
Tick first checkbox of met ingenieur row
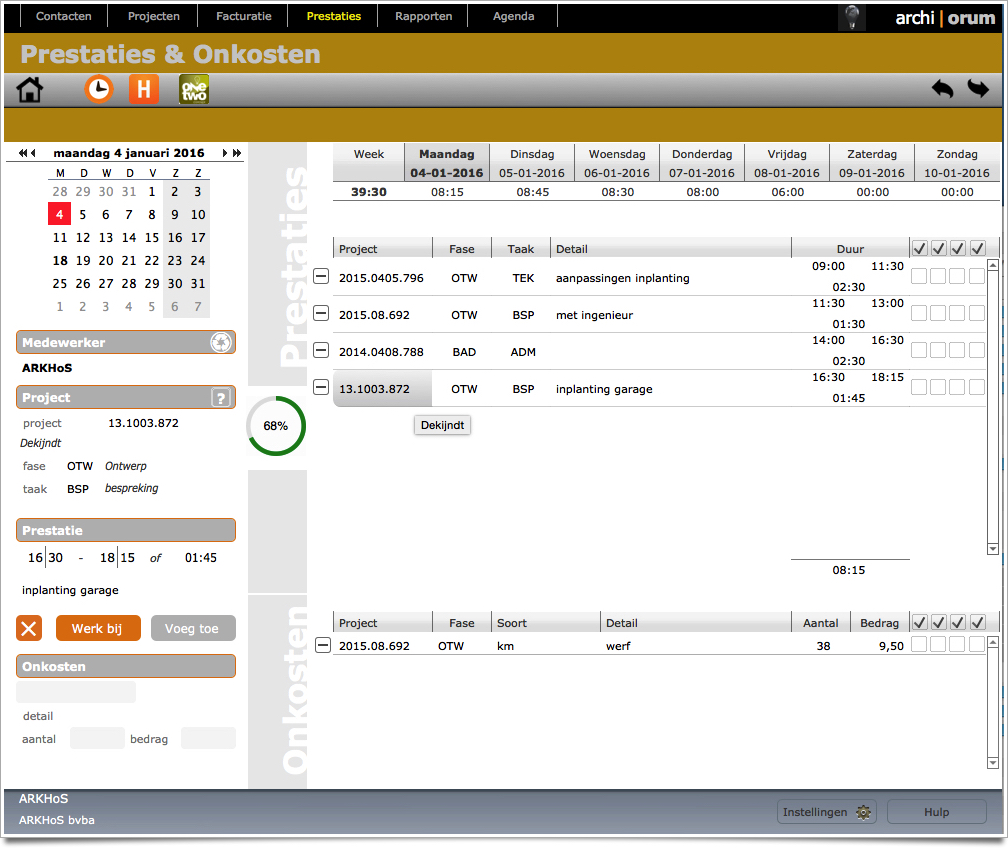coord(919,313)
